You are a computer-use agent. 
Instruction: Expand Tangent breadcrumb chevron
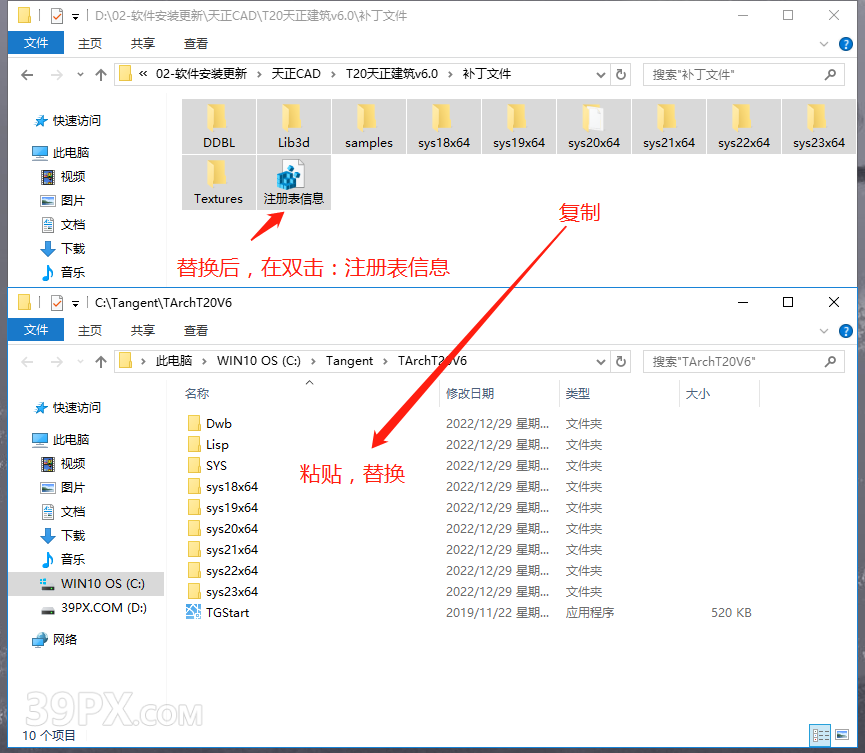385,361
